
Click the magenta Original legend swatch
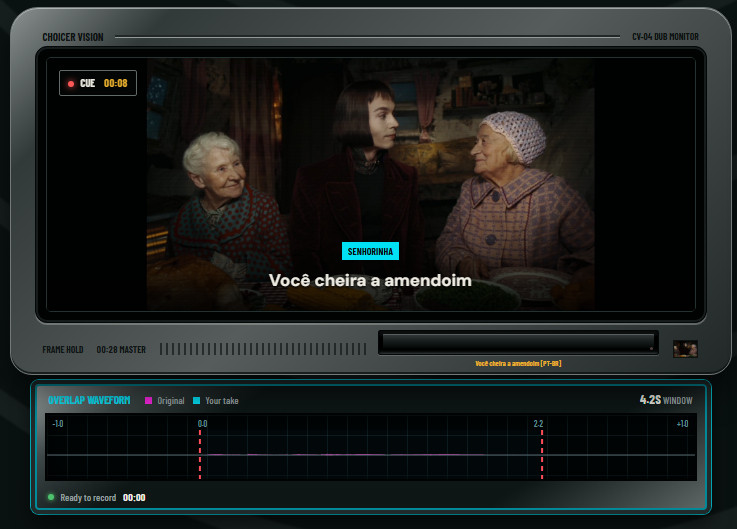pos(149,401)
